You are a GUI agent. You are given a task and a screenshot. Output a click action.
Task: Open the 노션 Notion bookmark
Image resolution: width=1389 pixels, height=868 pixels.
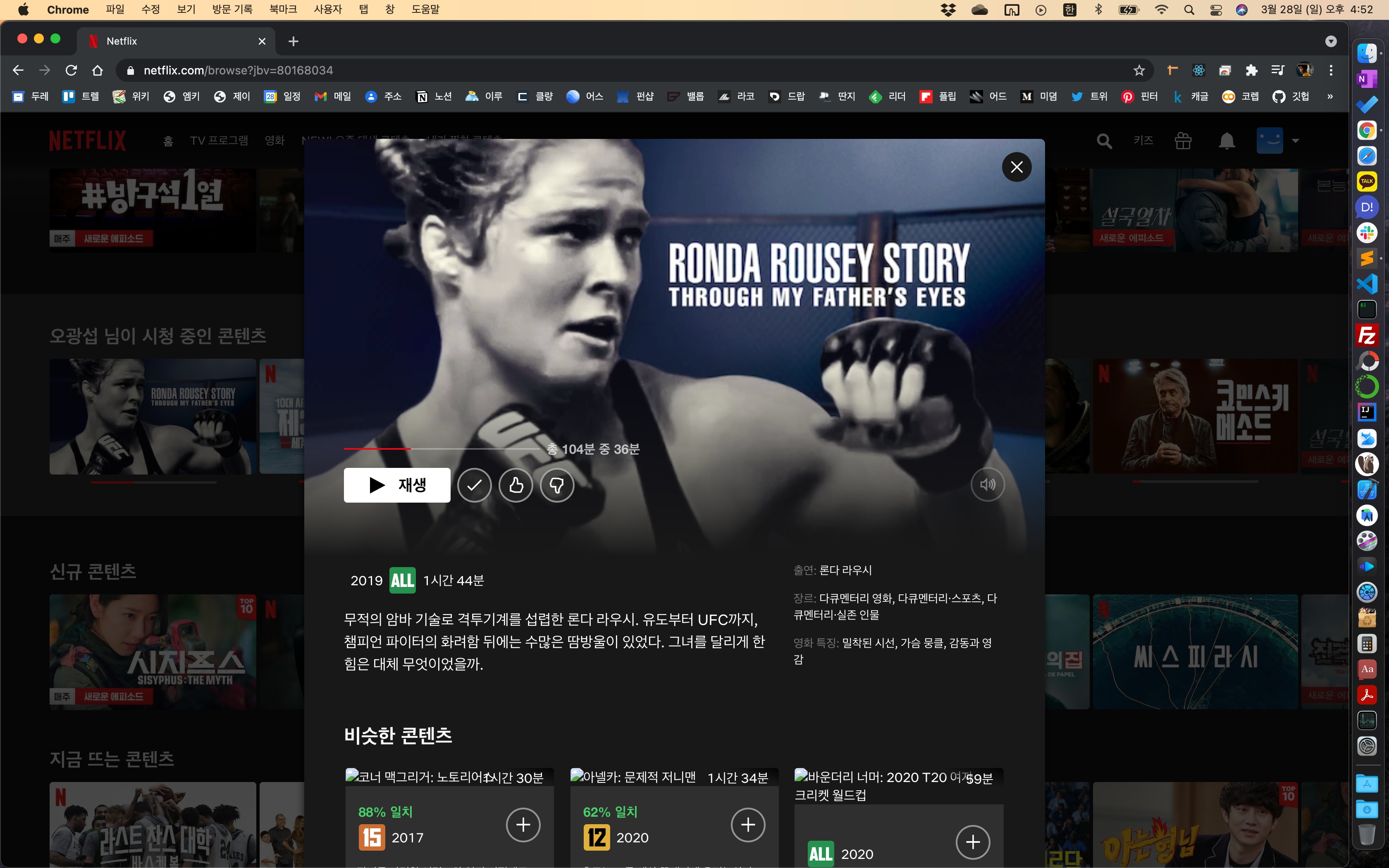click(434, 96)
